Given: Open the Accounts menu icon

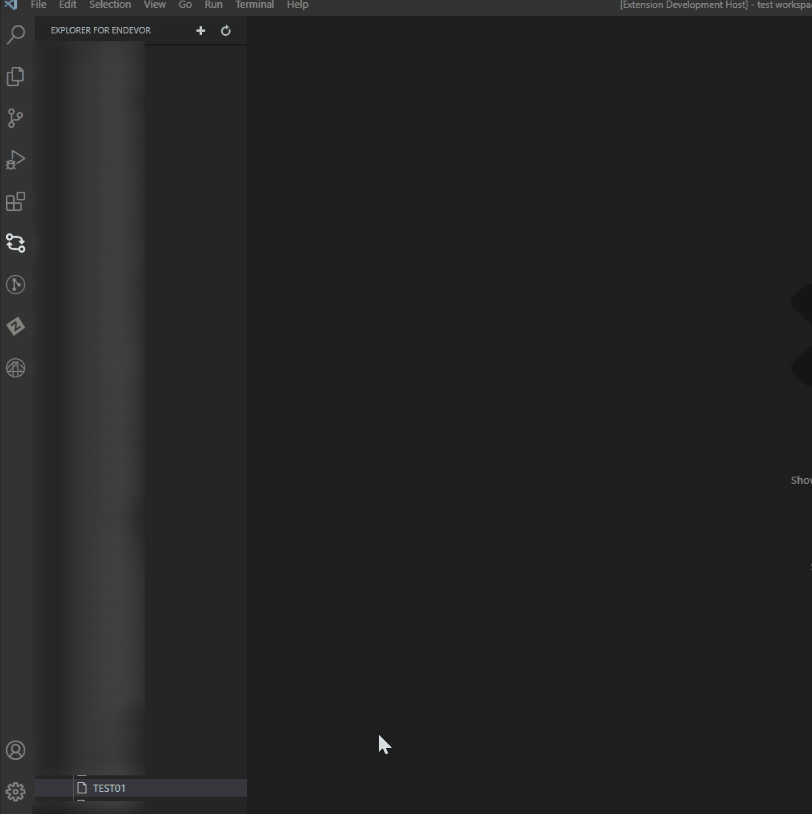Looking at the screenshot, I should click(x=16, y=750).
